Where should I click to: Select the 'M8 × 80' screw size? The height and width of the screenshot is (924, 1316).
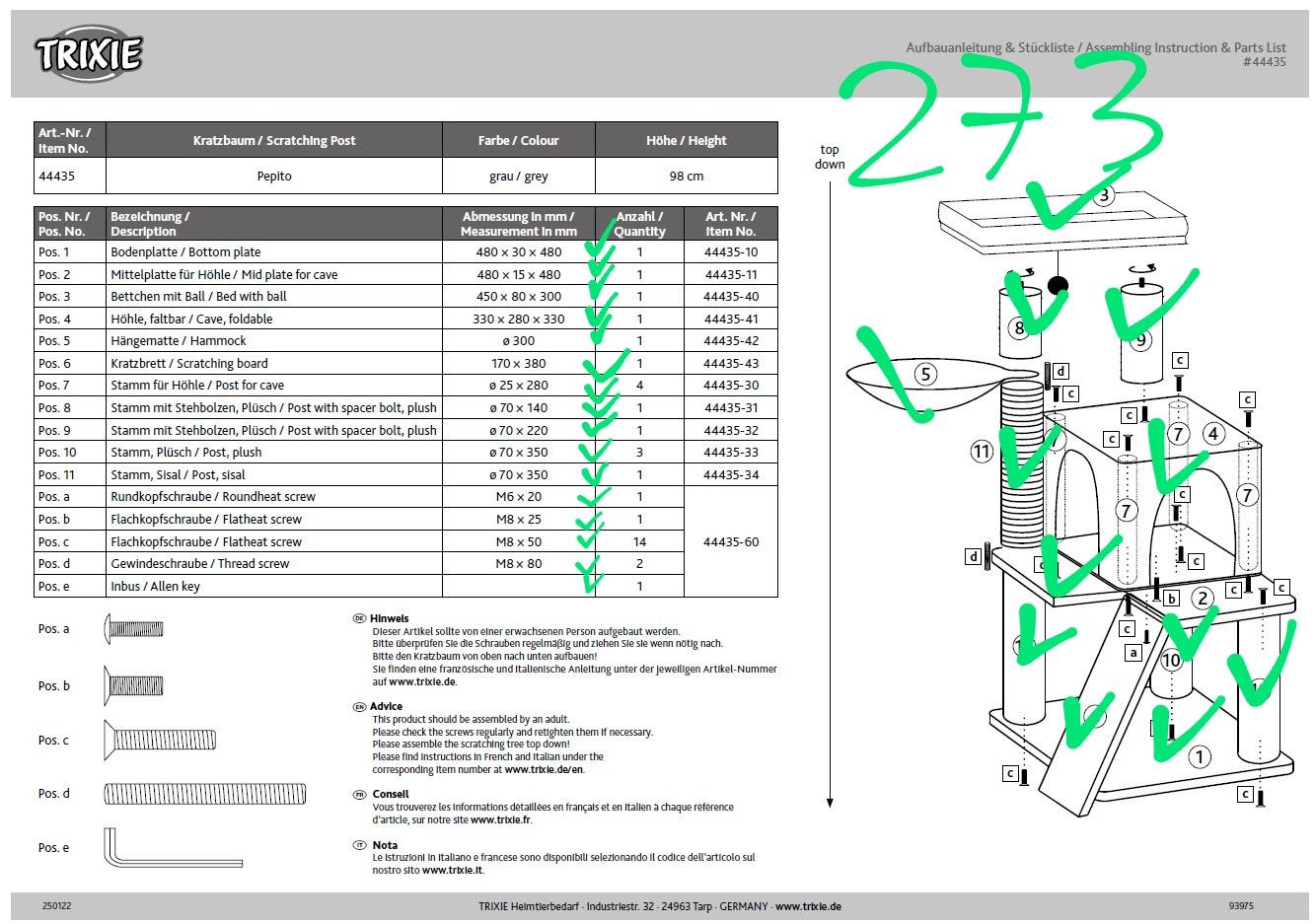519,564
